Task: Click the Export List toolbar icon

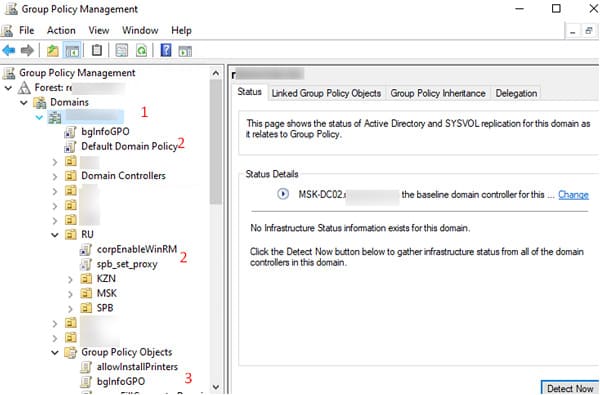Action: [x=122, y=51]
